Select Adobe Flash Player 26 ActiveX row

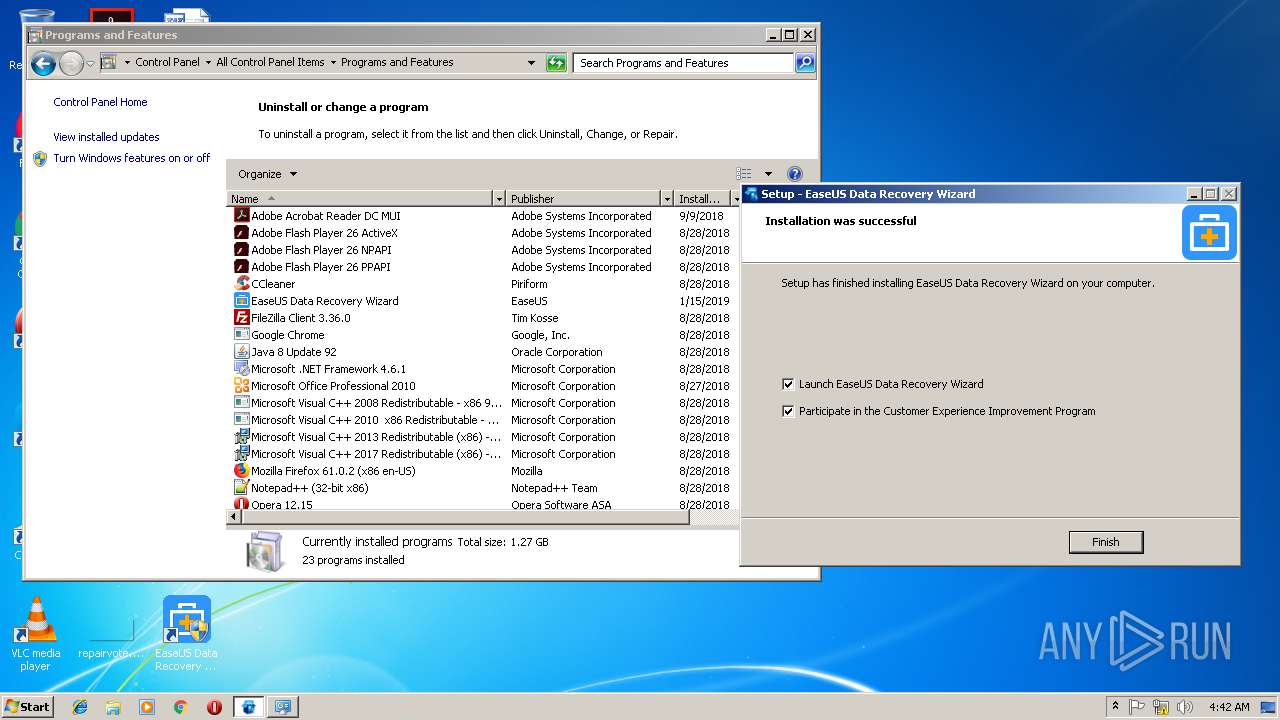(x=482, y=232)
